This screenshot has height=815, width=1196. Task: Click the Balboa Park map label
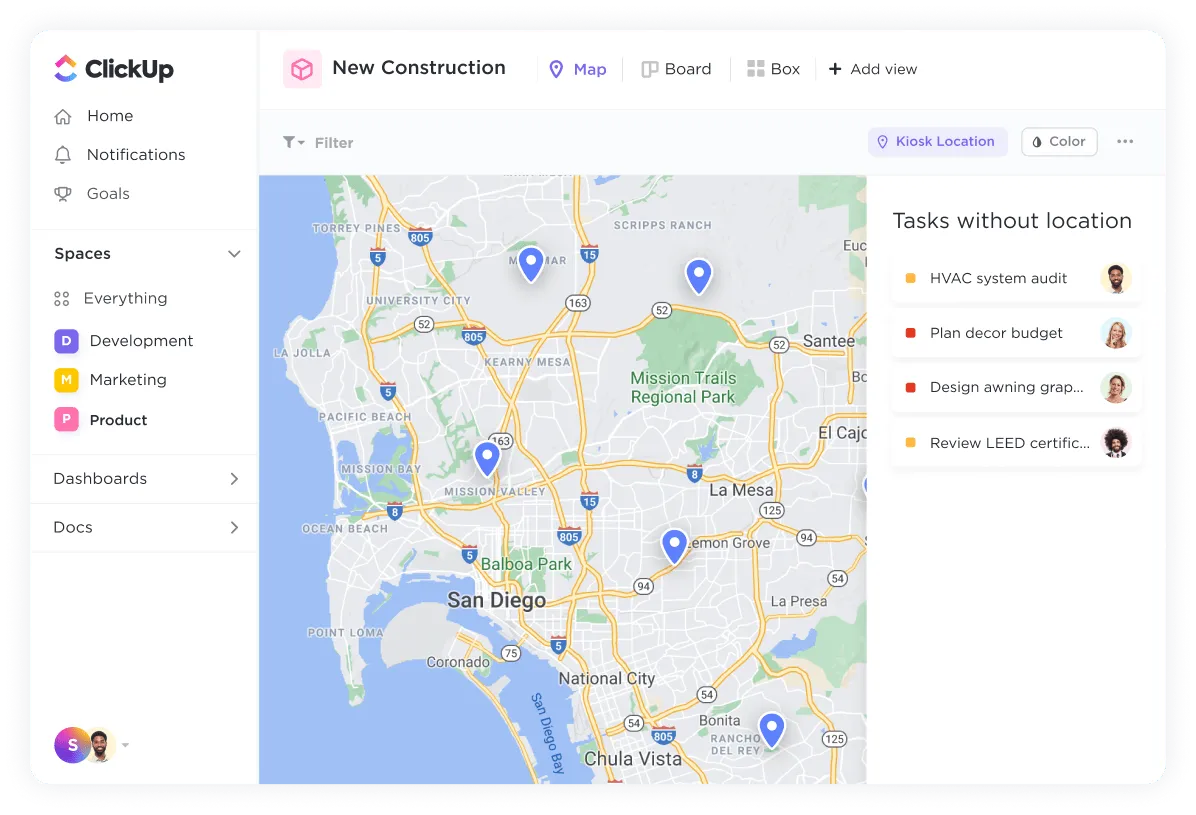[x=526, y=565]
